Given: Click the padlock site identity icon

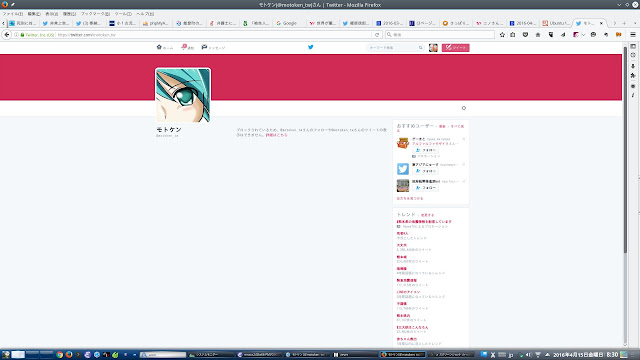Looking at the screenshot, I should 22,35.
